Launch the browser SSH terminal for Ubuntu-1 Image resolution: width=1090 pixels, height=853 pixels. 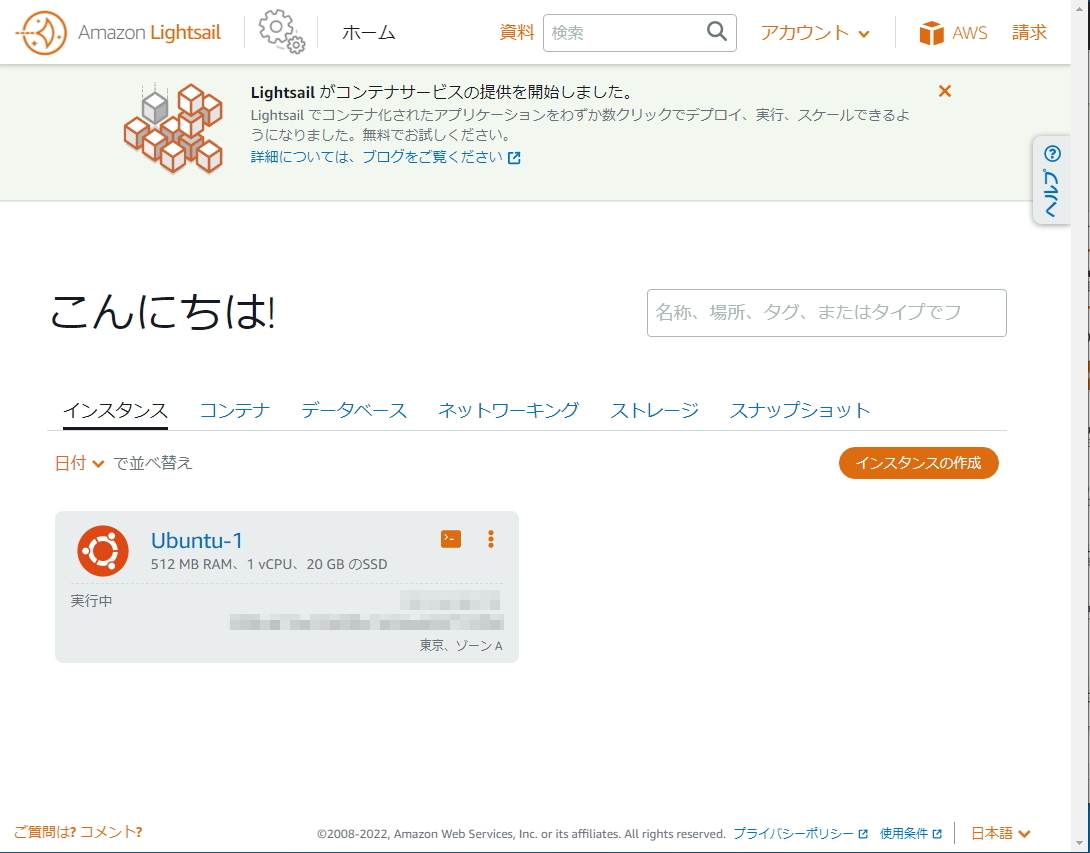450,539
